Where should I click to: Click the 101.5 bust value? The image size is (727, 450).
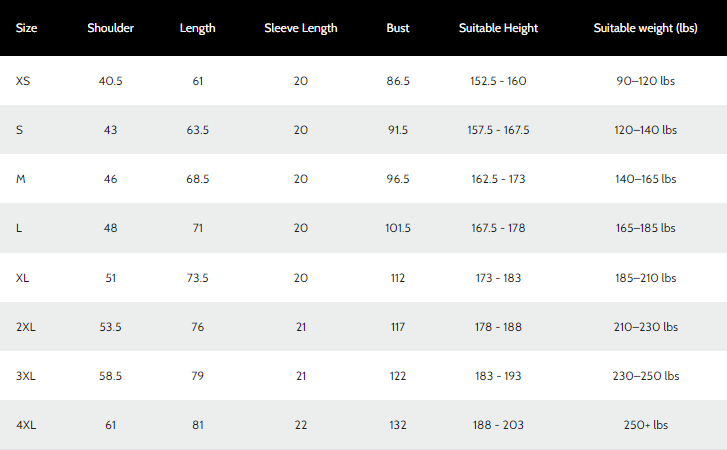click(x=398, y=228)
